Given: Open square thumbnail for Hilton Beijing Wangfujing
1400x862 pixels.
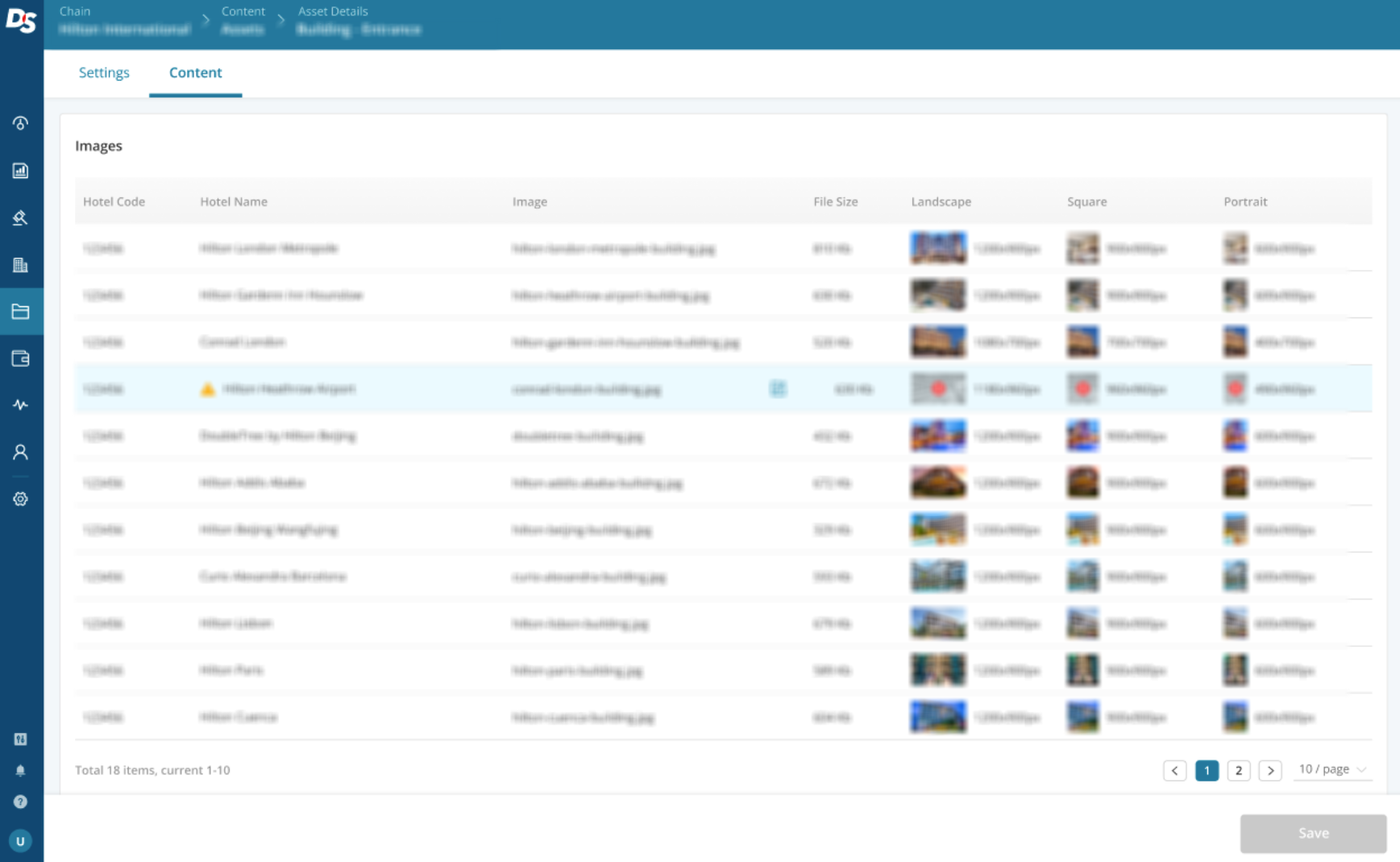Looking at the screenshot, I should (1082, 529).
